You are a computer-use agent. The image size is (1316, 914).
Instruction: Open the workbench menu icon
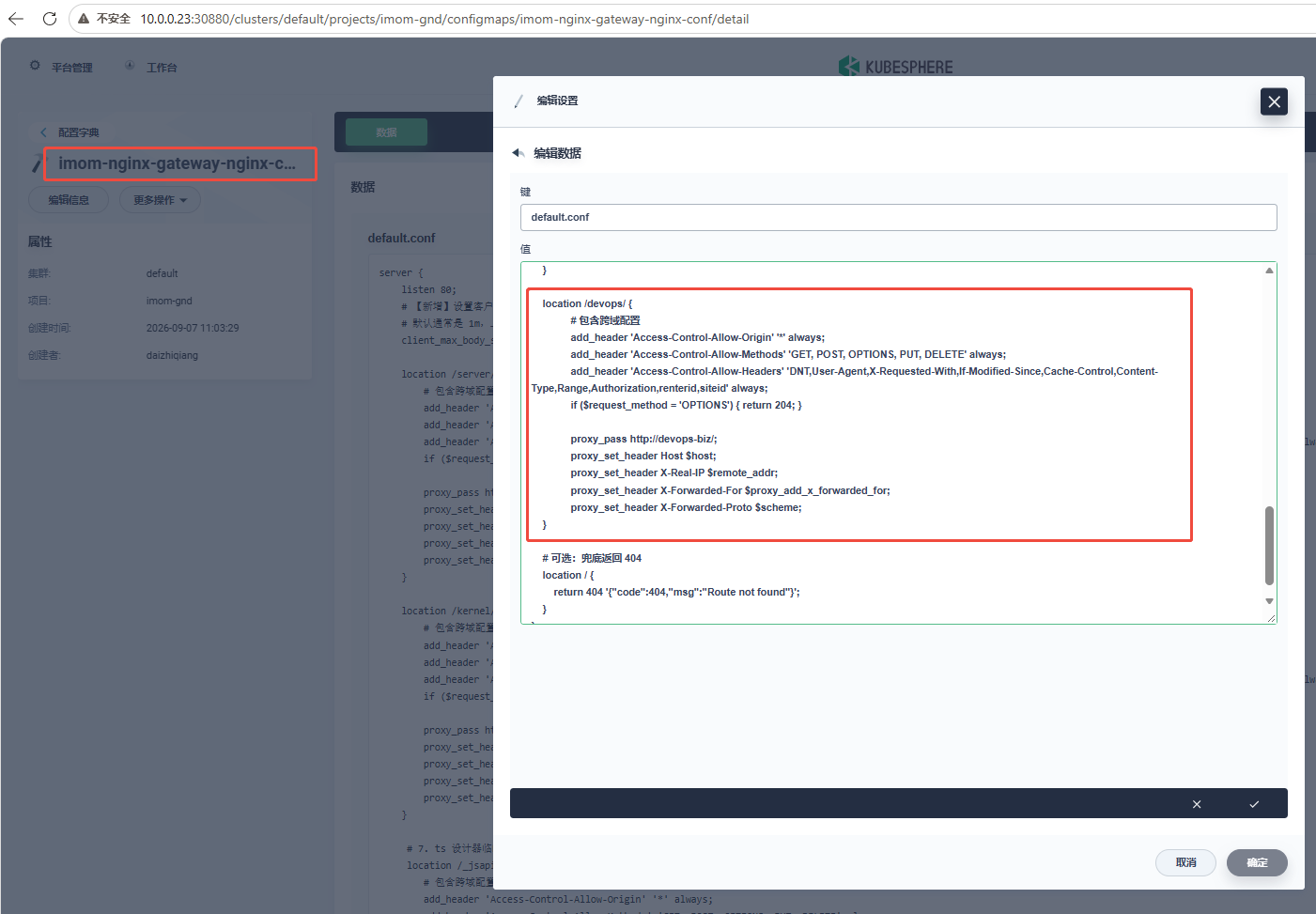[x=130, y=66]
